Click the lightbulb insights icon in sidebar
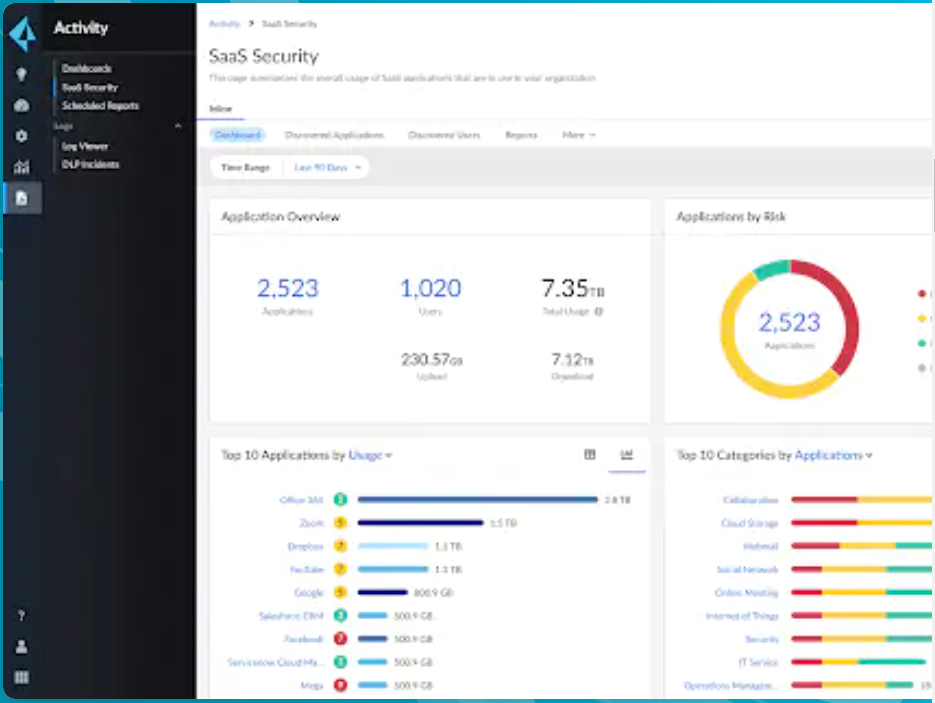The width and height of the screenshot is (935, 703). click(x=21, y=74)
